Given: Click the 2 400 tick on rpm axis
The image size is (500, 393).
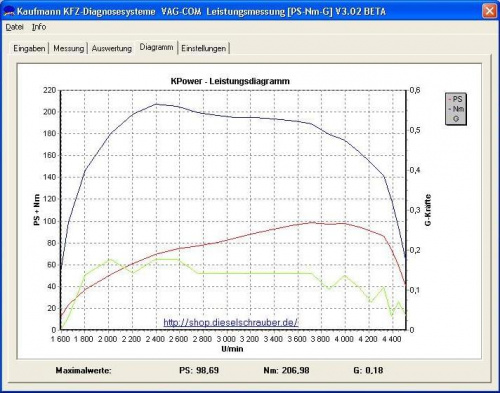Looking at the screenshot, I should point(155,339).
